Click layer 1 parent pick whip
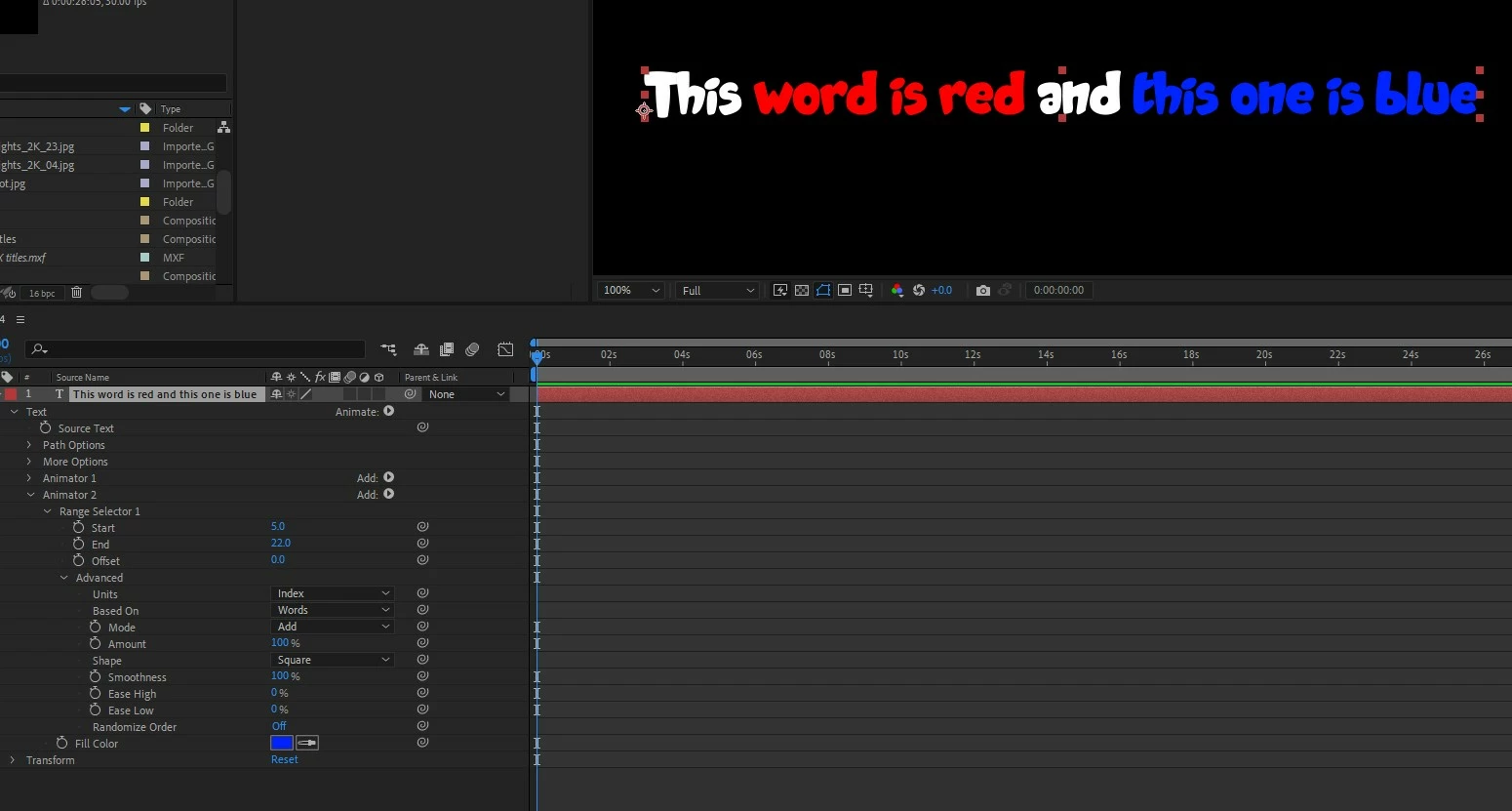Image resolution: width=1512 pixels, height=811 pixels. click(411, 394)
